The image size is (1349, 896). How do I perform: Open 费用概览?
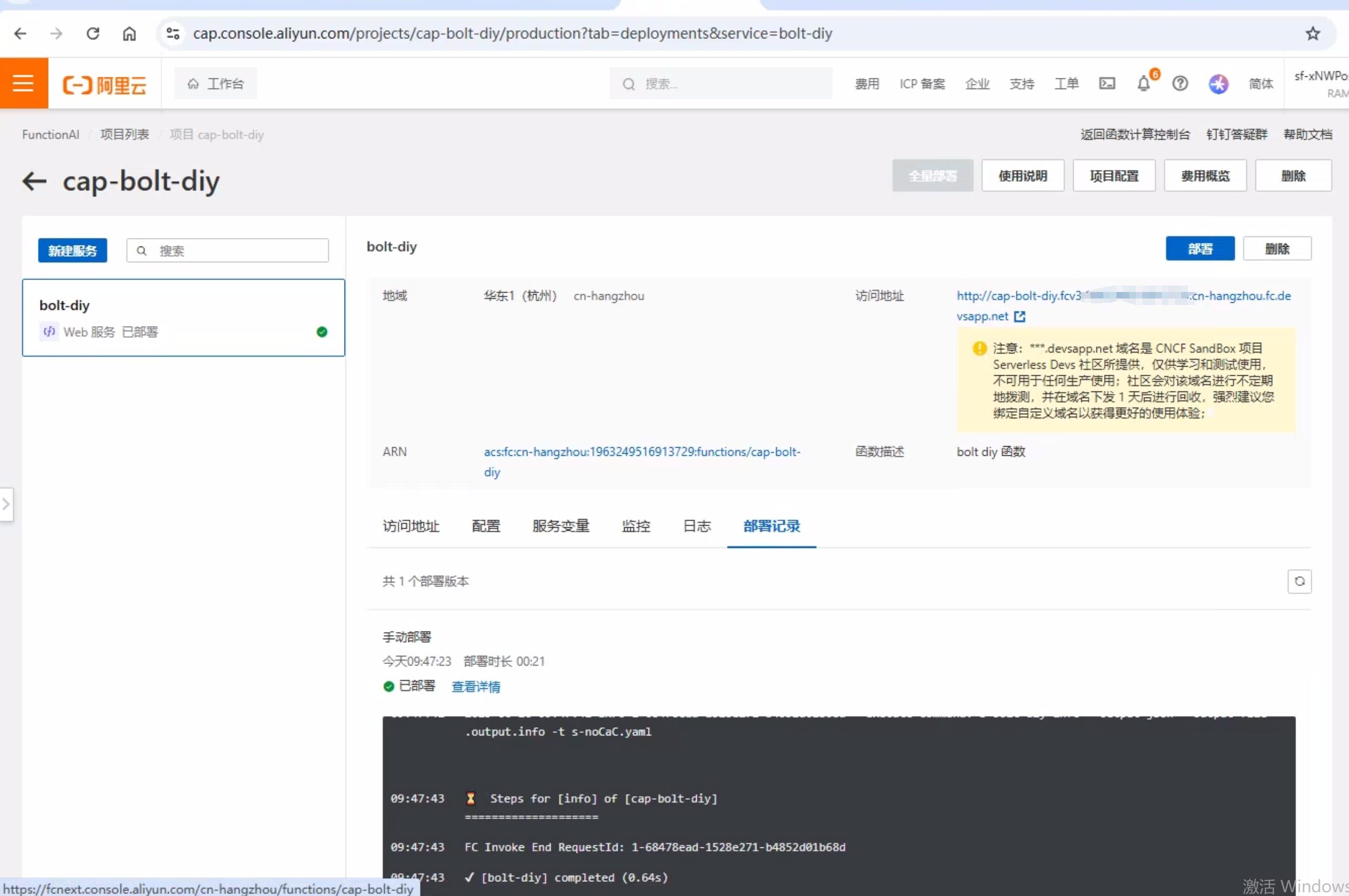[1205, 175]
